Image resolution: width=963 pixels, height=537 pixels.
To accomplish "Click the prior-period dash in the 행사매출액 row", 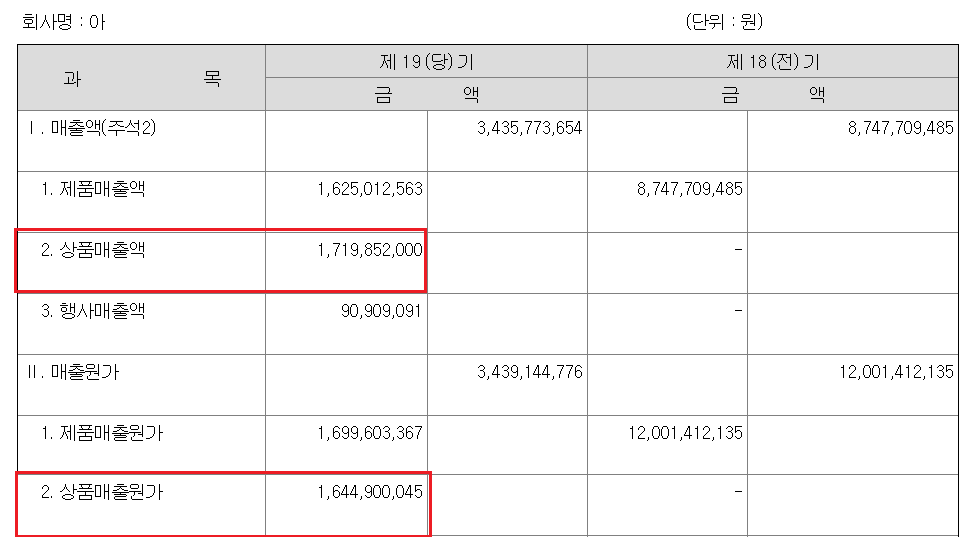I will click(x=738, y=310).
